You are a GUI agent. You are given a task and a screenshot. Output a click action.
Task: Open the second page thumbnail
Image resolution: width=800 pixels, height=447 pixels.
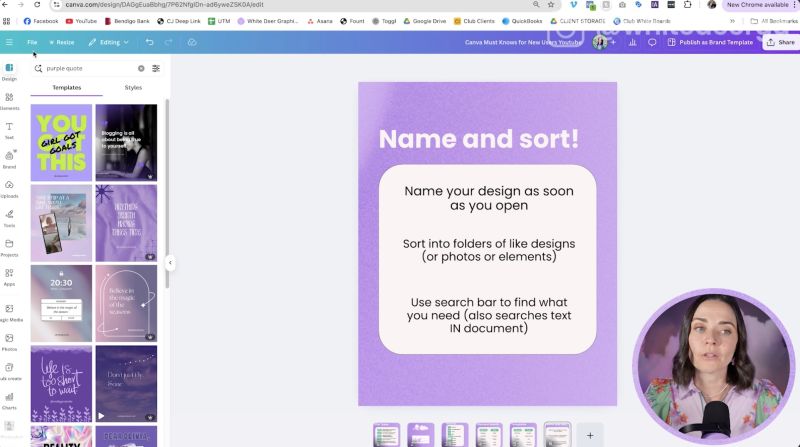coord(420,435)
